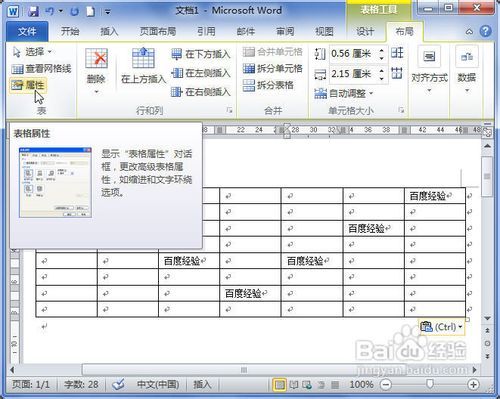Switch to the 设计 table tools tab
This screenshot has width=500, height=399.
coord(365,31)
